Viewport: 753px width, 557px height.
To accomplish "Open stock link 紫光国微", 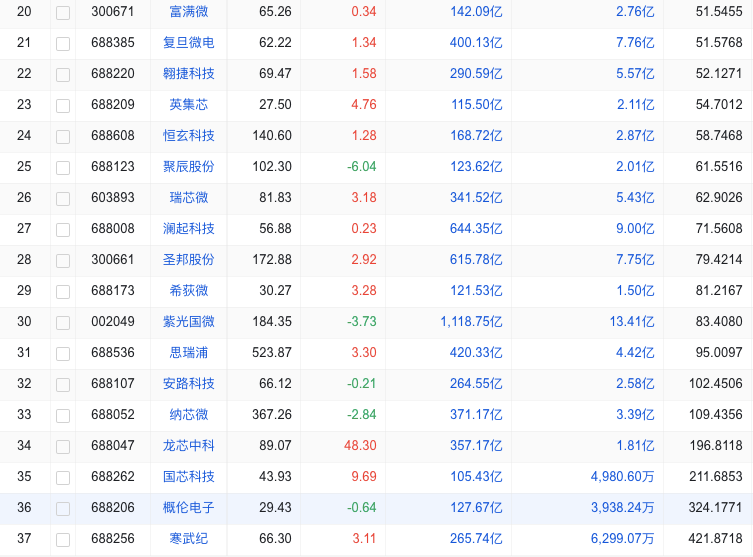I will point(189,321).
